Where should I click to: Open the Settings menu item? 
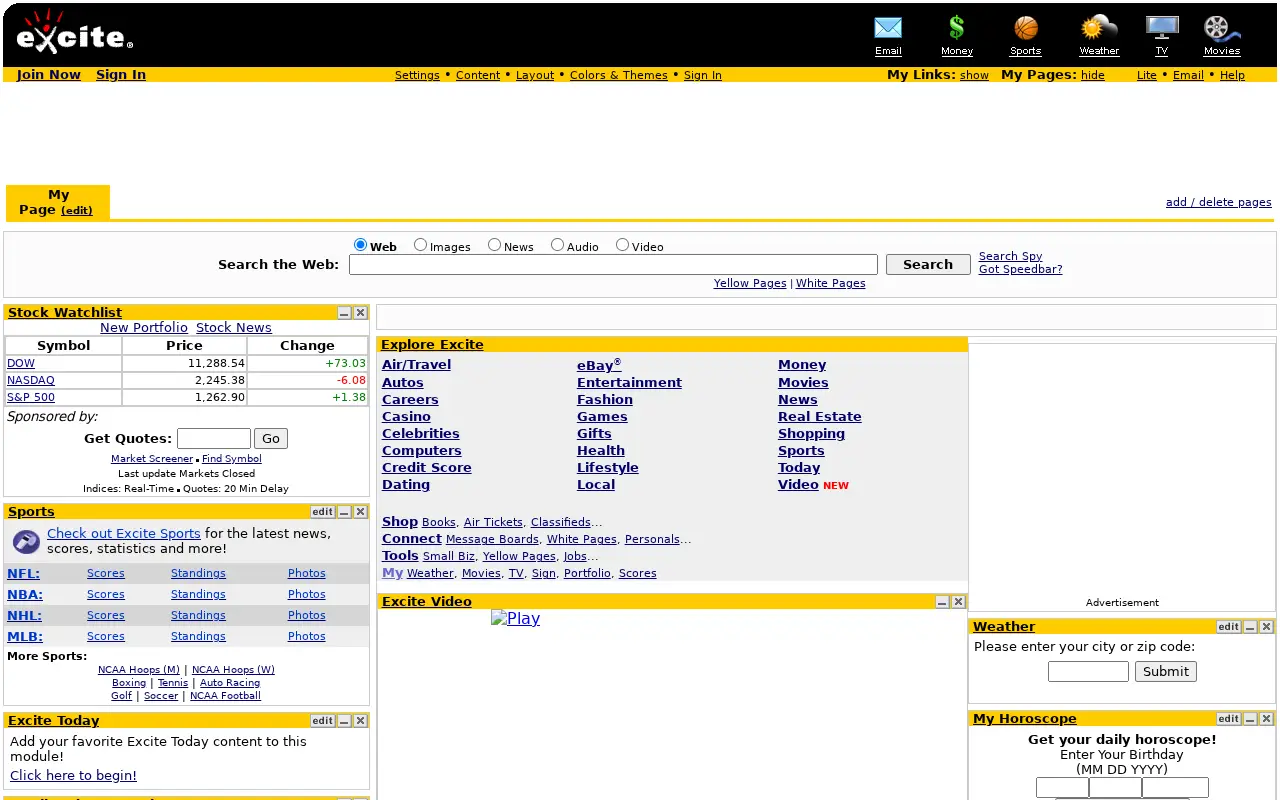417,75
